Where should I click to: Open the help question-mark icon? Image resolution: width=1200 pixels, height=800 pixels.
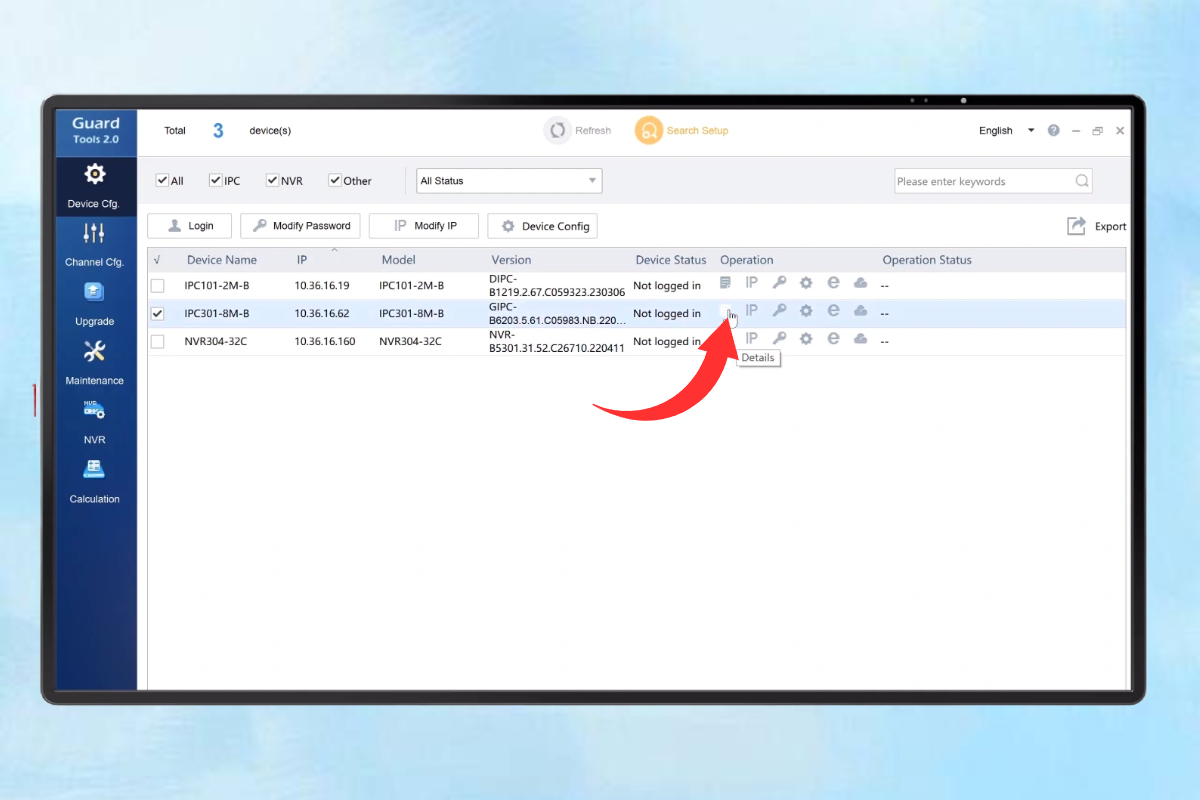pos(1053,131)
